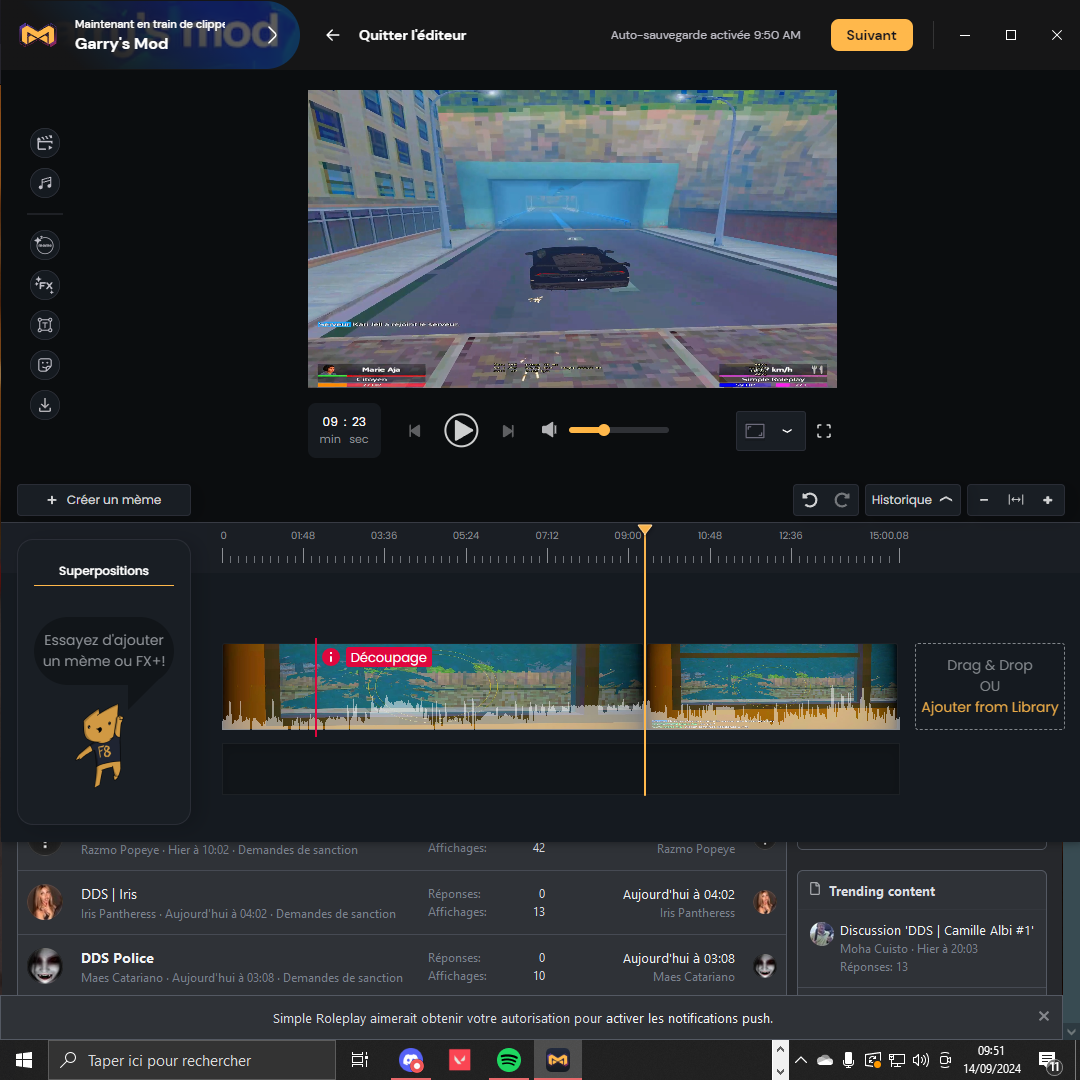Screen dimensions: 1080x1080
Task: Click the timeline ruler at 05:24
Action: pos(466,536)
